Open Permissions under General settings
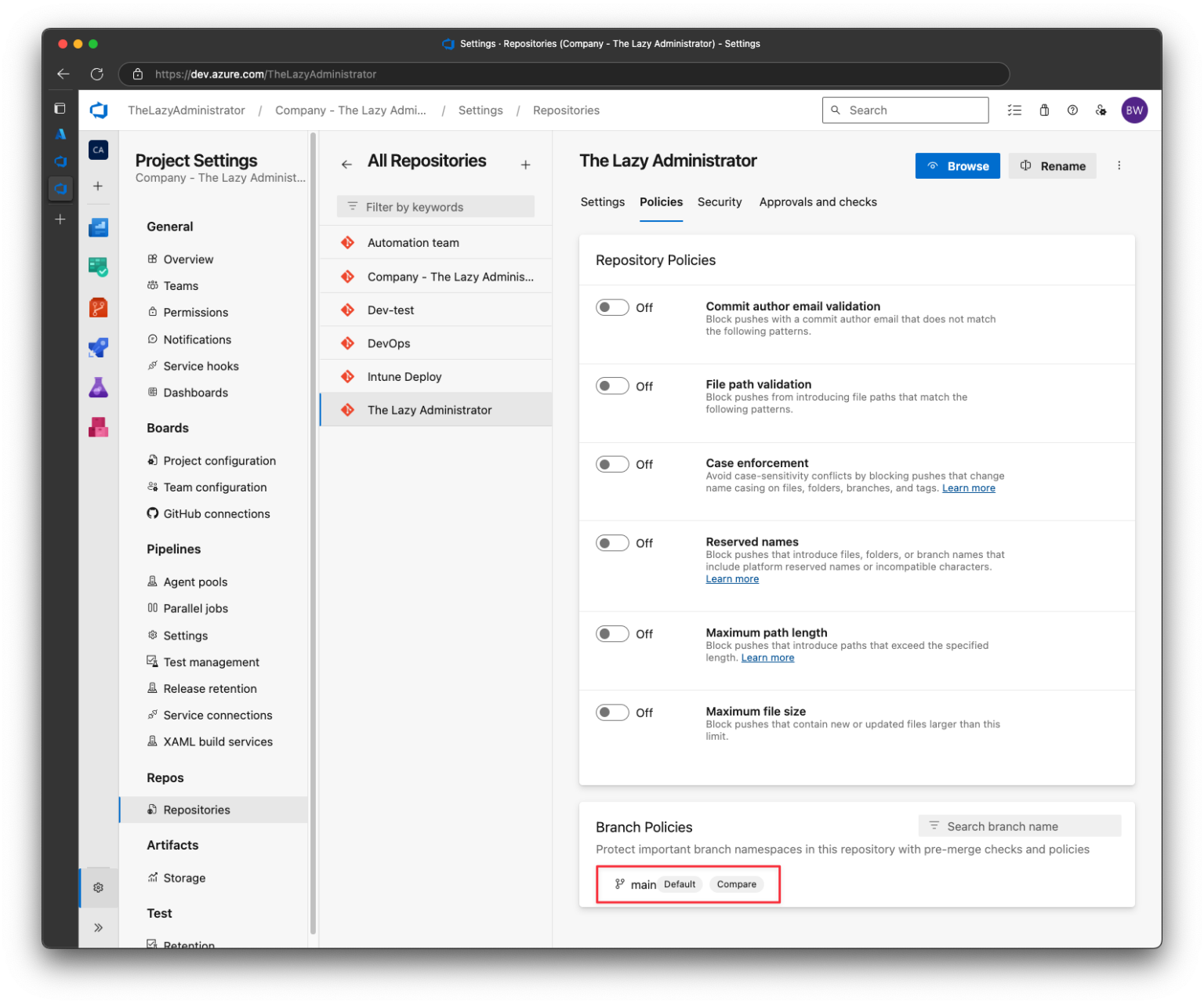 coord(213,312)
